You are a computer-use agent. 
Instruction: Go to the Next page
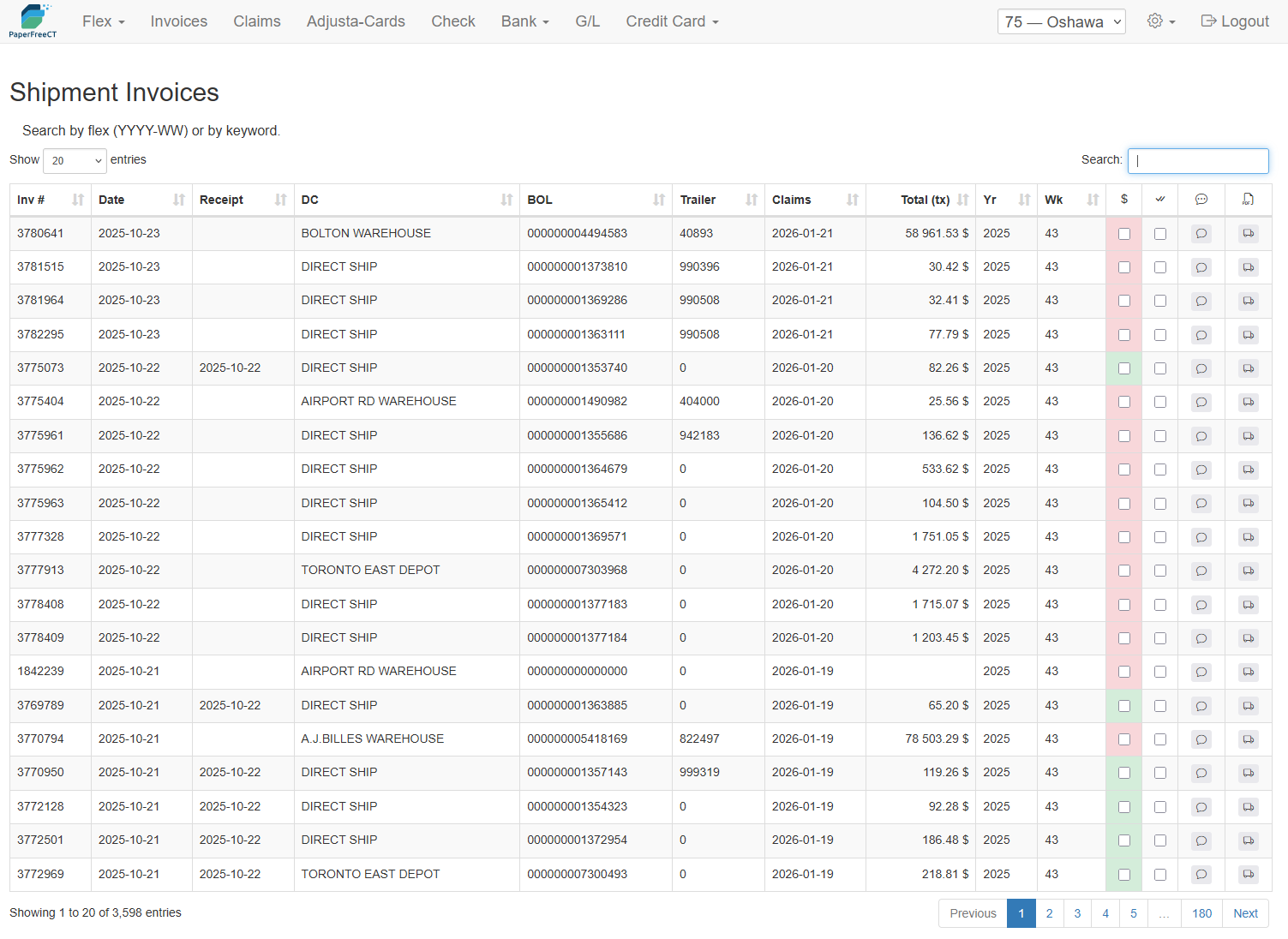(x=1244, y=913)
